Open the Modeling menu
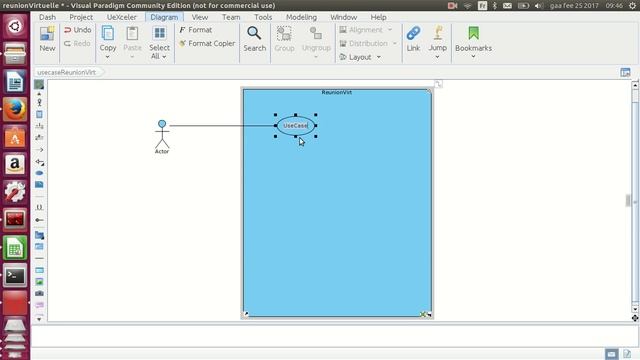The width and height of the screenshot is (640, 360). pyautogui.click(x=301, y=17)
